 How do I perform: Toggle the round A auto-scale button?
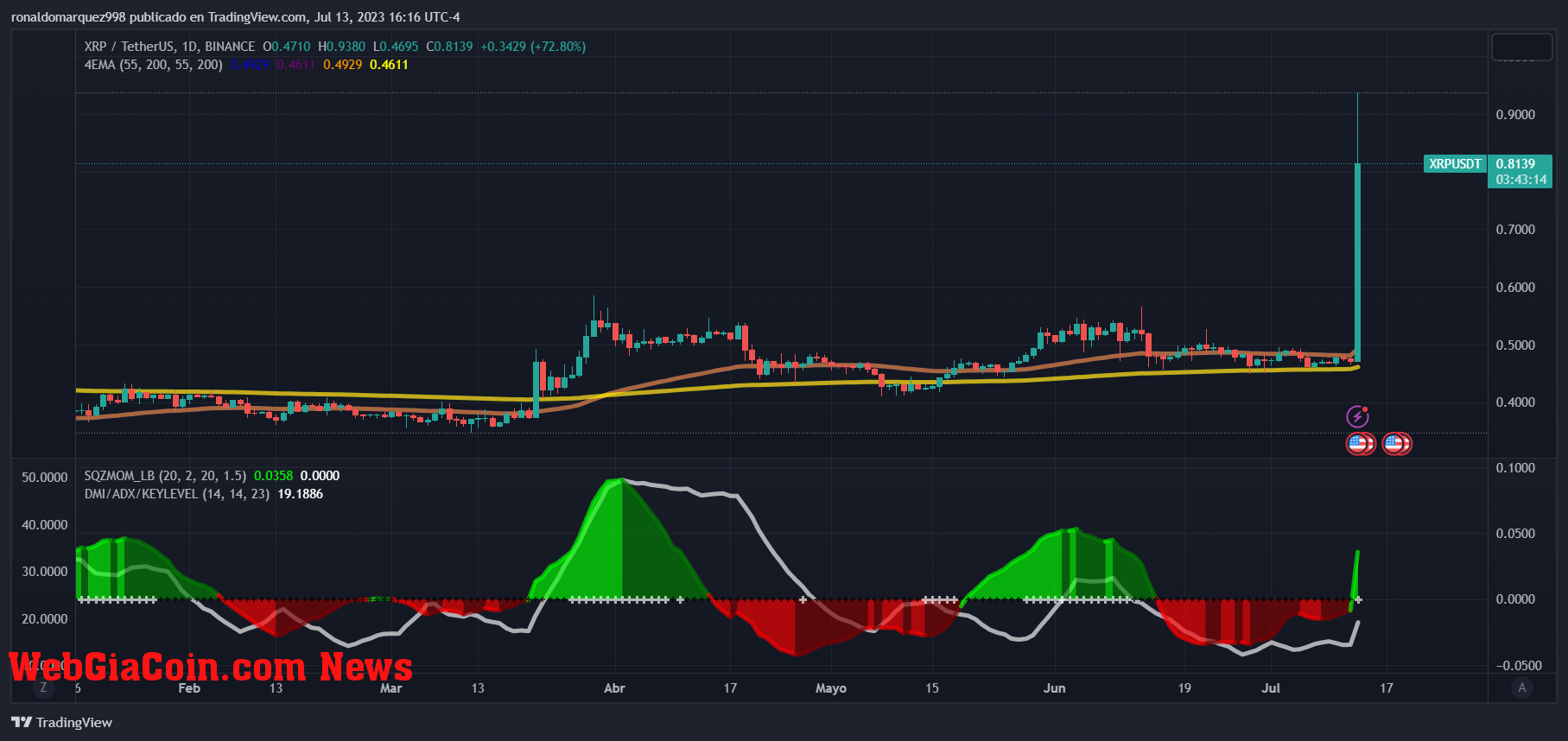(x=1522, y=687)
